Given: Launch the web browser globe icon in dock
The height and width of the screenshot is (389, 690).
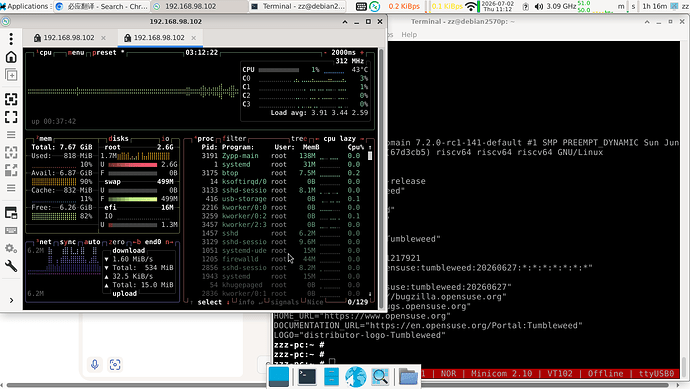Looking at the screenshot, I should coord(356,377).
